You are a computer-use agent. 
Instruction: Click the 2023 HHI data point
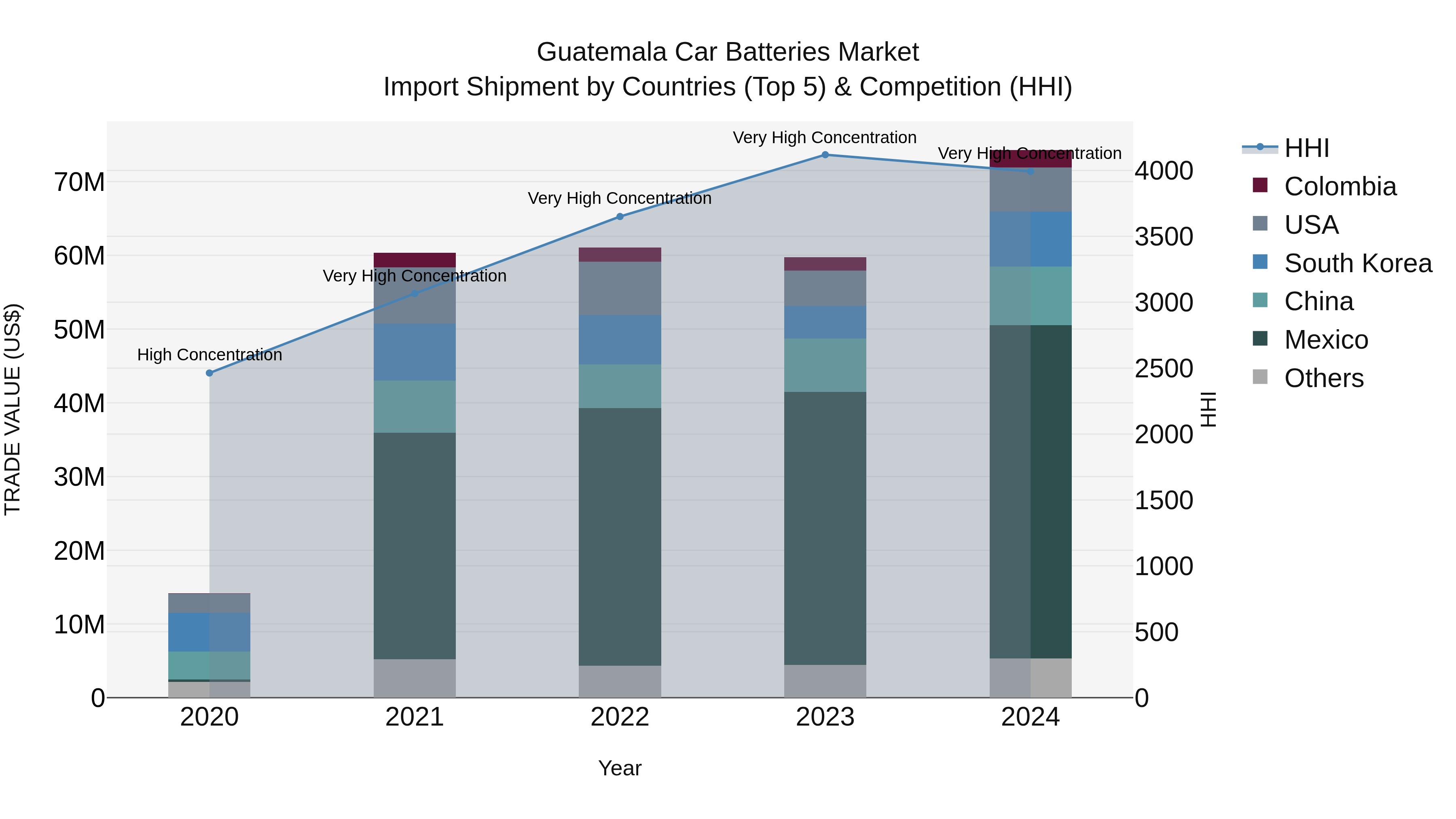825,155
